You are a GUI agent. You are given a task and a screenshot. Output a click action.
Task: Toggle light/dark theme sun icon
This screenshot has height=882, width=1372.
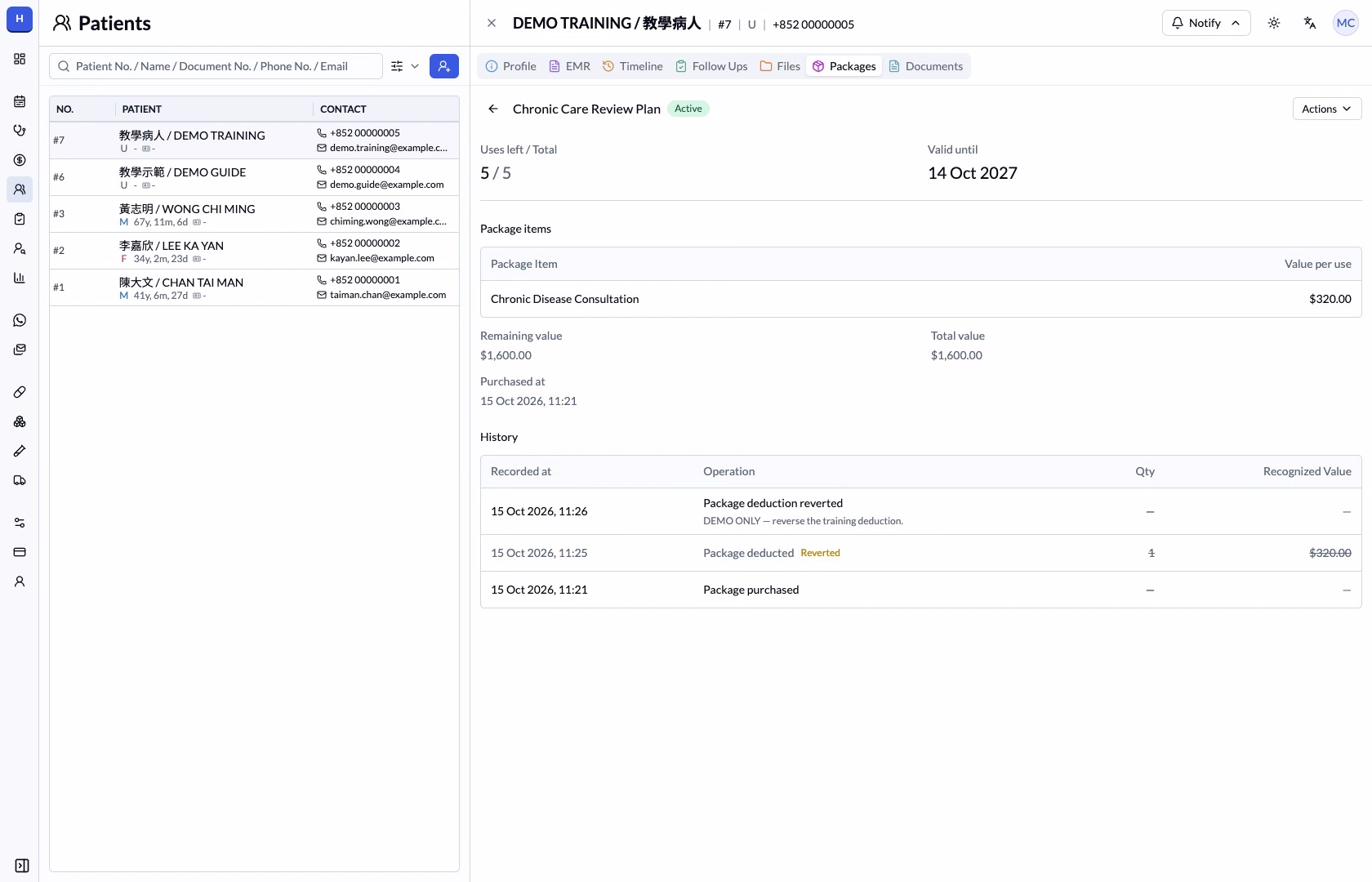(x=1274, y=23)
